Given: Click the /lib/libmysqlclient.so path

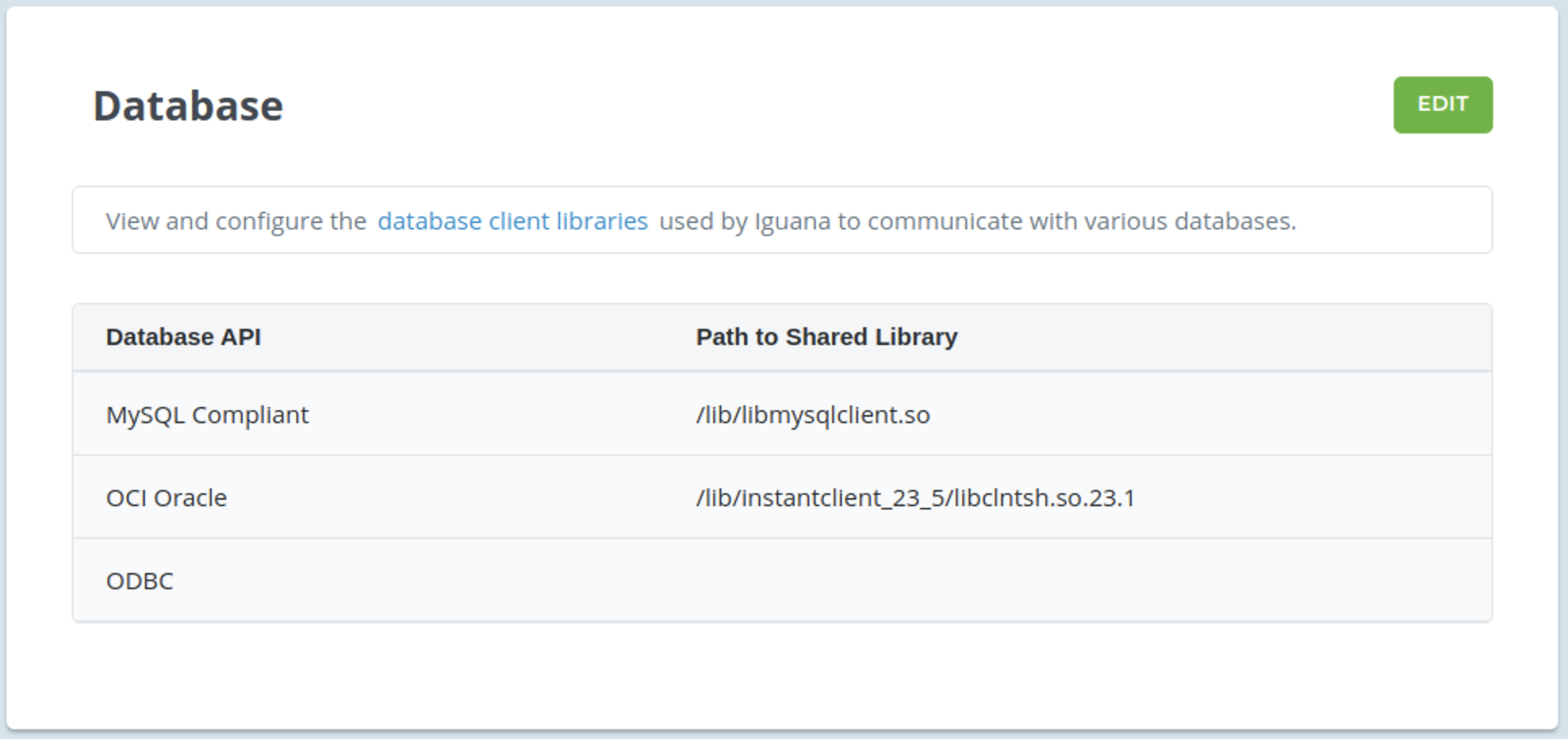Looking at the screenshot, I should (x=812, y=415).
